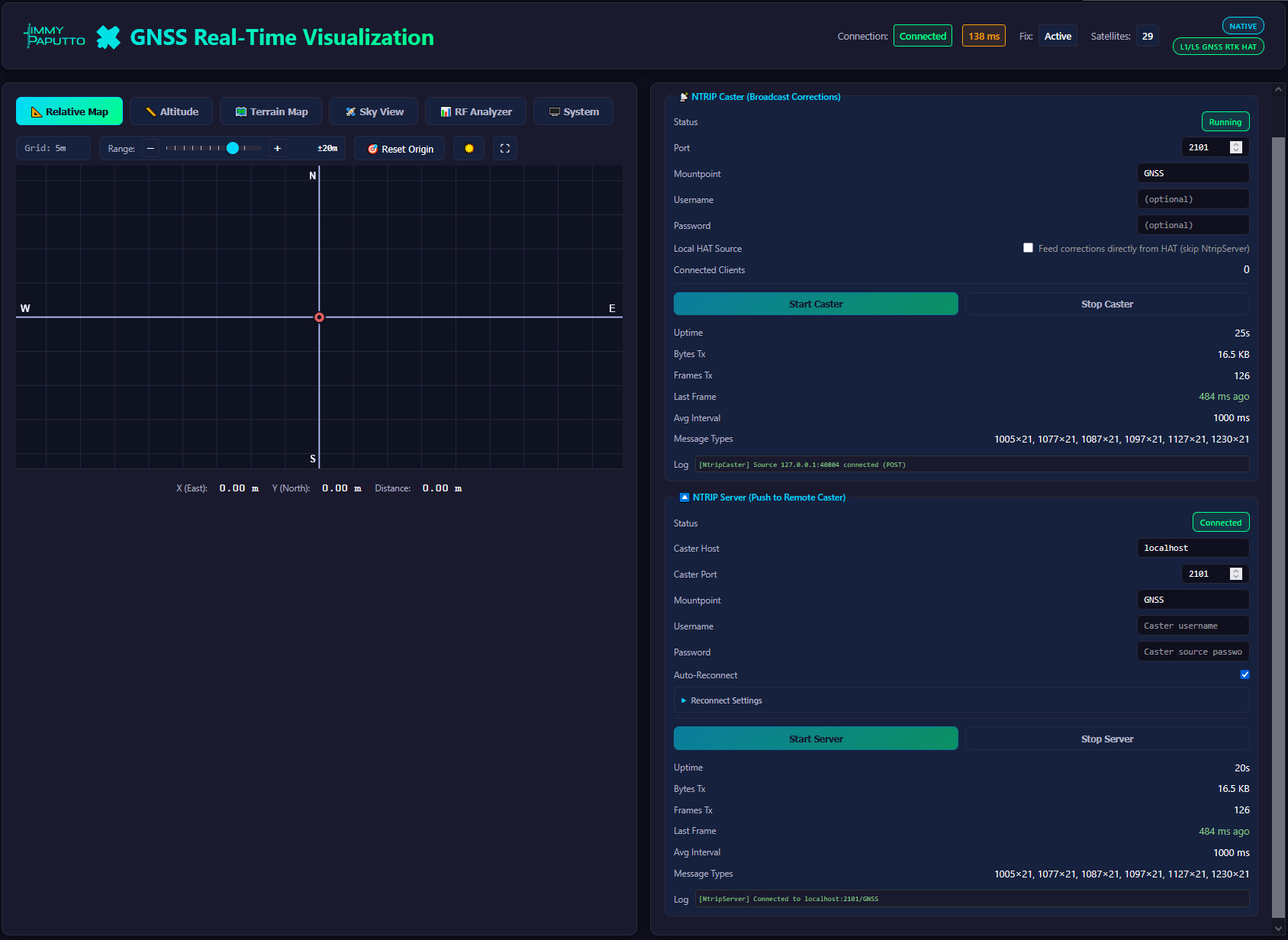Click the Caster Host localhost field
Image resolution: width=1288 pixels, height=940 pixels.
tap(1193, 548)
